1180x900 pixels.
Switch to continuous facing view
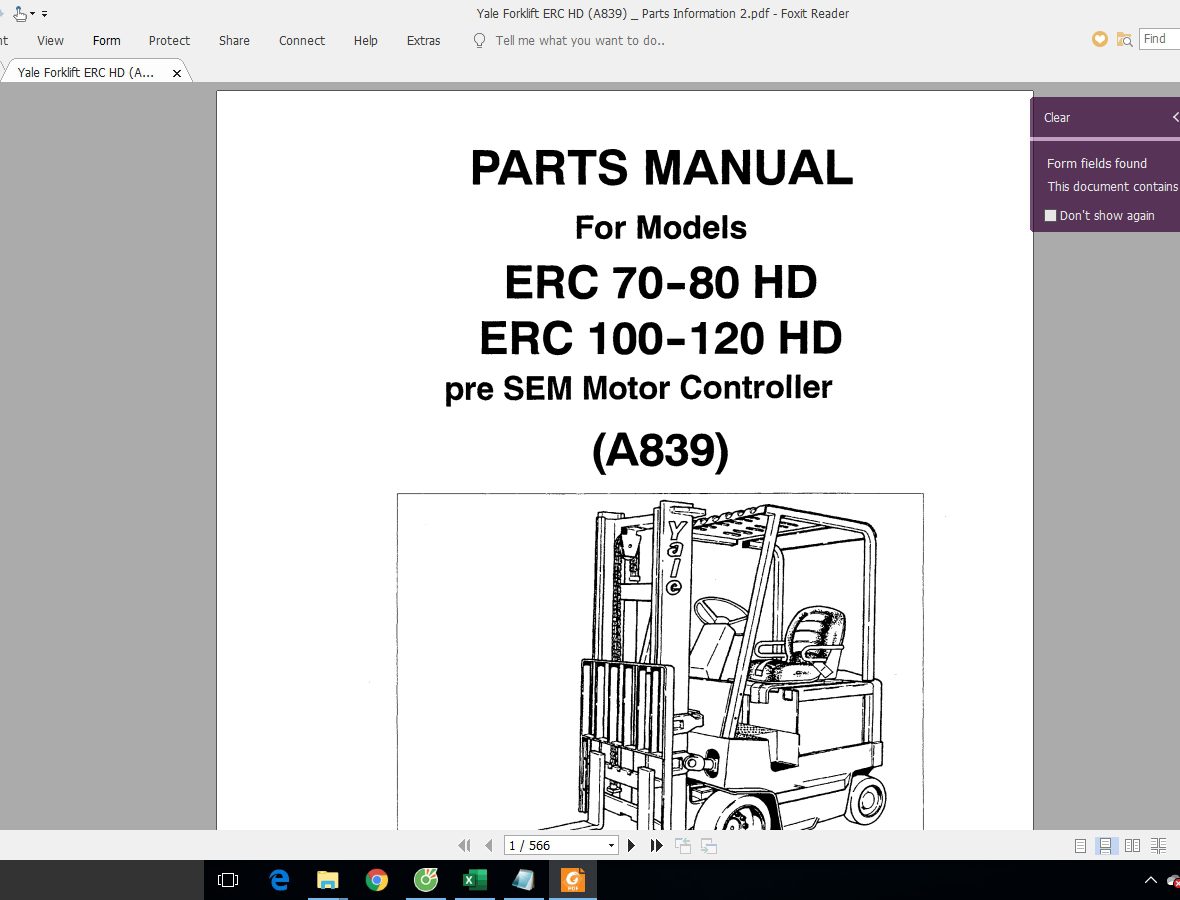pos(1158,846)
